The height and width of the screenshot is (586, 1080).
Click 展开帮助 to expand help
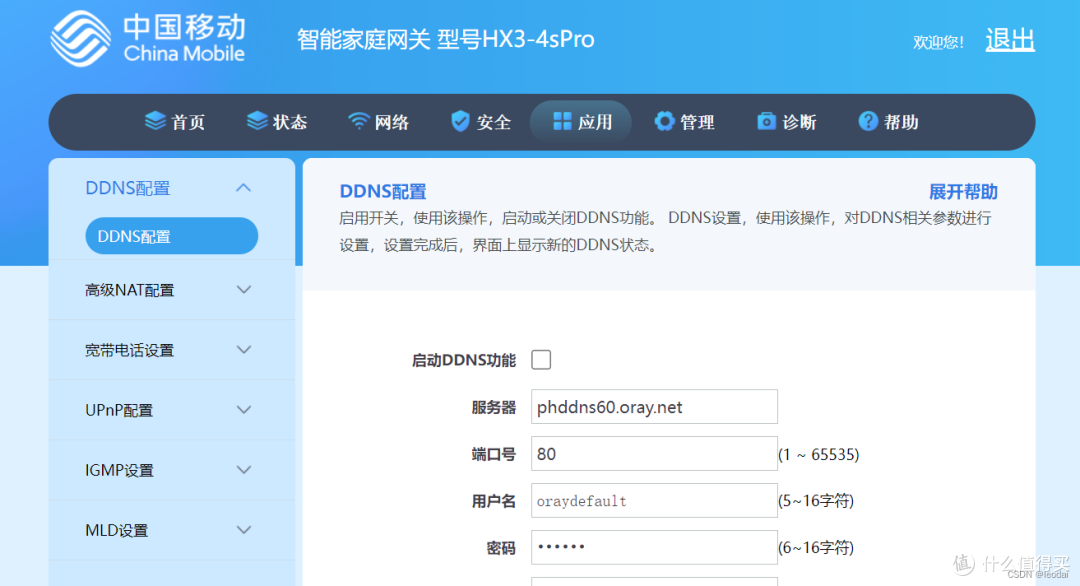(x=963, y=191)
